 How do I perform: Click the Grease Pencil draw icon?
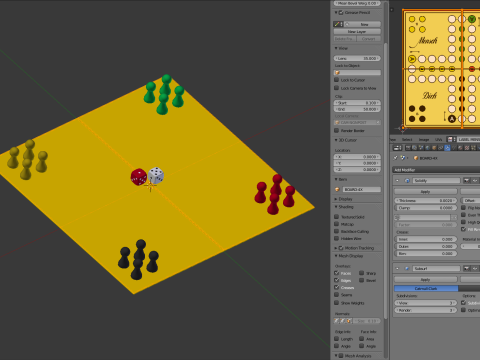(337, 24)
